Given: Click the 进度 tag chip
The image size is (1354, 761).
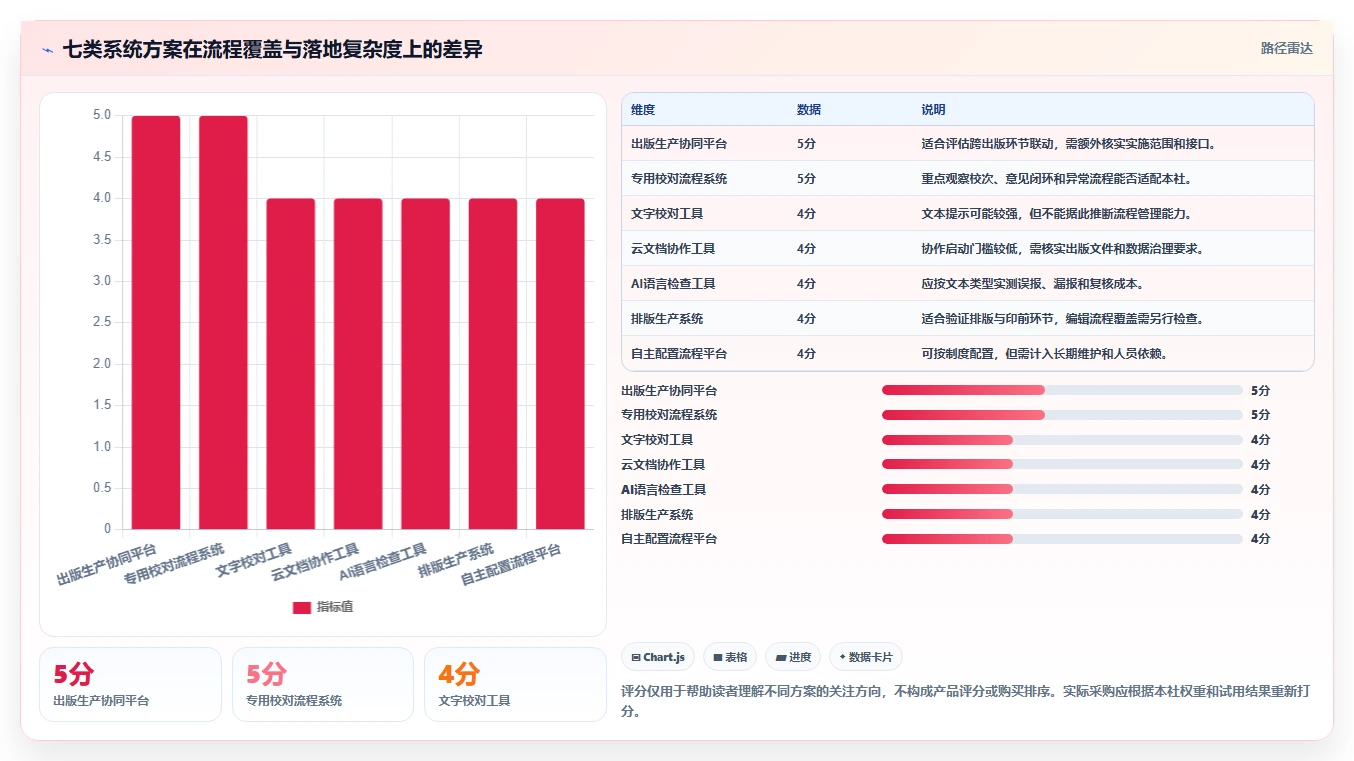Looking at the screenshot, I should 793,657.
